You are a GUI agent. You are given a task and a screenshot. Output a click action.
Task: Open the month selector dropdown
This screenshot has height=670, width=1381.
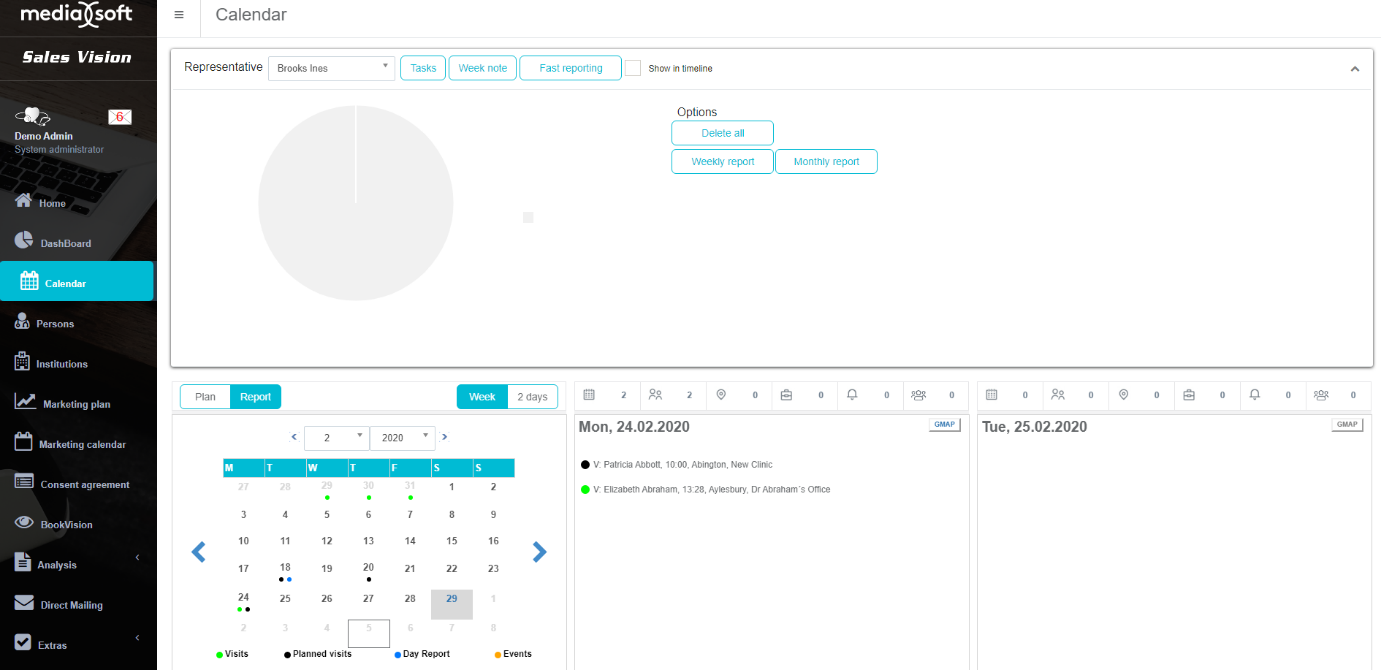337,437
